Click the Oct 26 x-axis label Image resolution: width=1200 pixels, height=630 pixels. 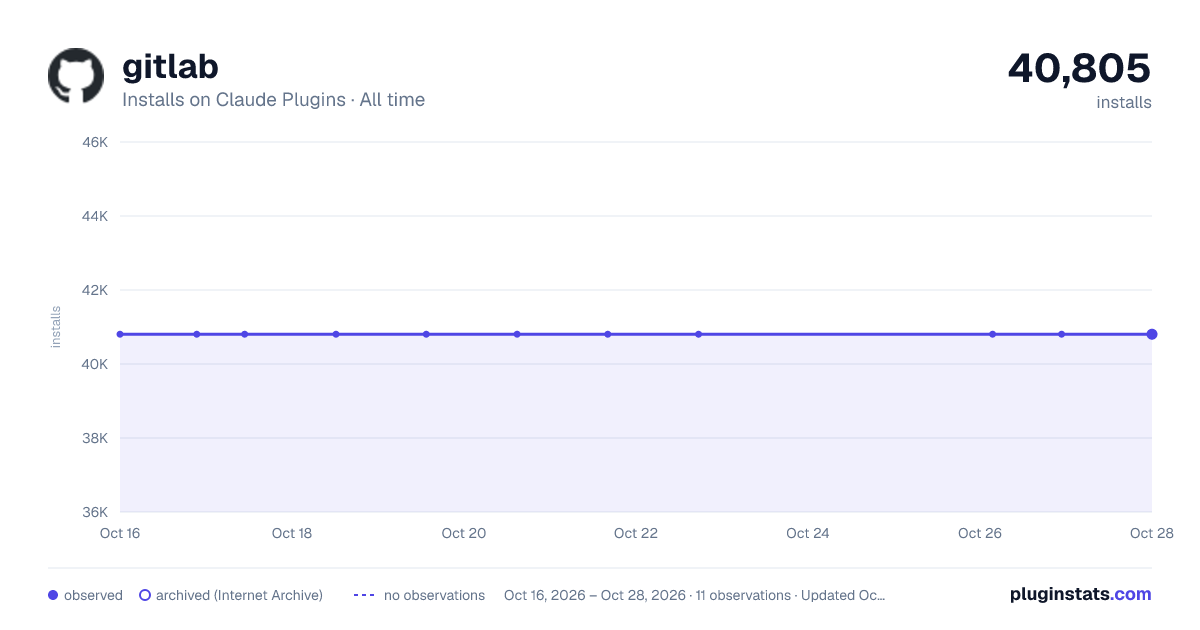980,533
